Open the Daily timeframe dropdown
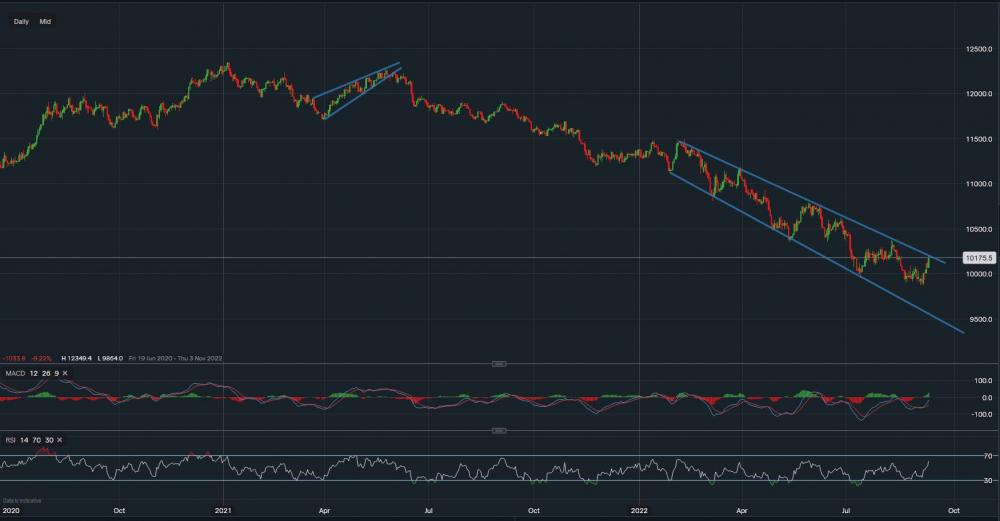 click(x=21, y=21)
